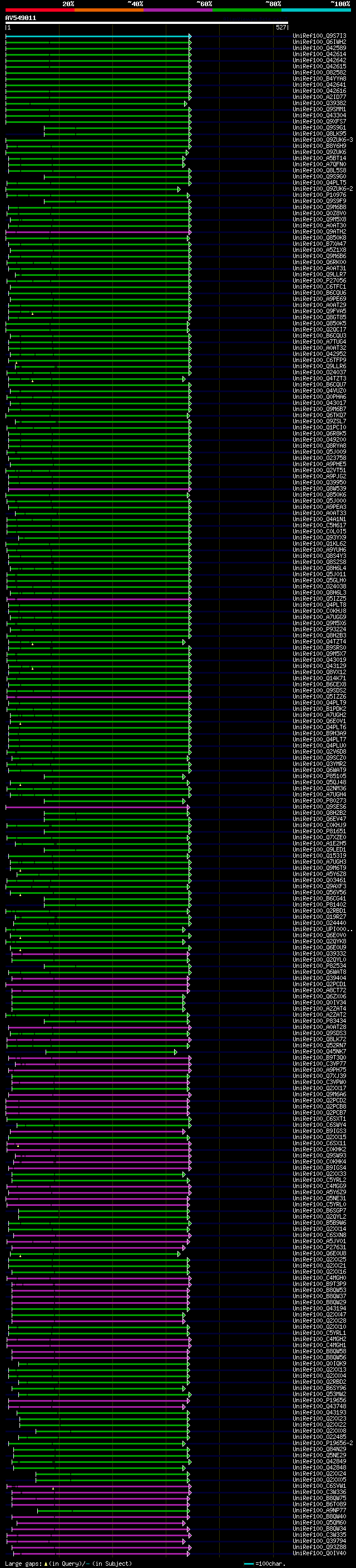
Task: Click label UniRef100_Q7XZE0
Action: [319, 838]
